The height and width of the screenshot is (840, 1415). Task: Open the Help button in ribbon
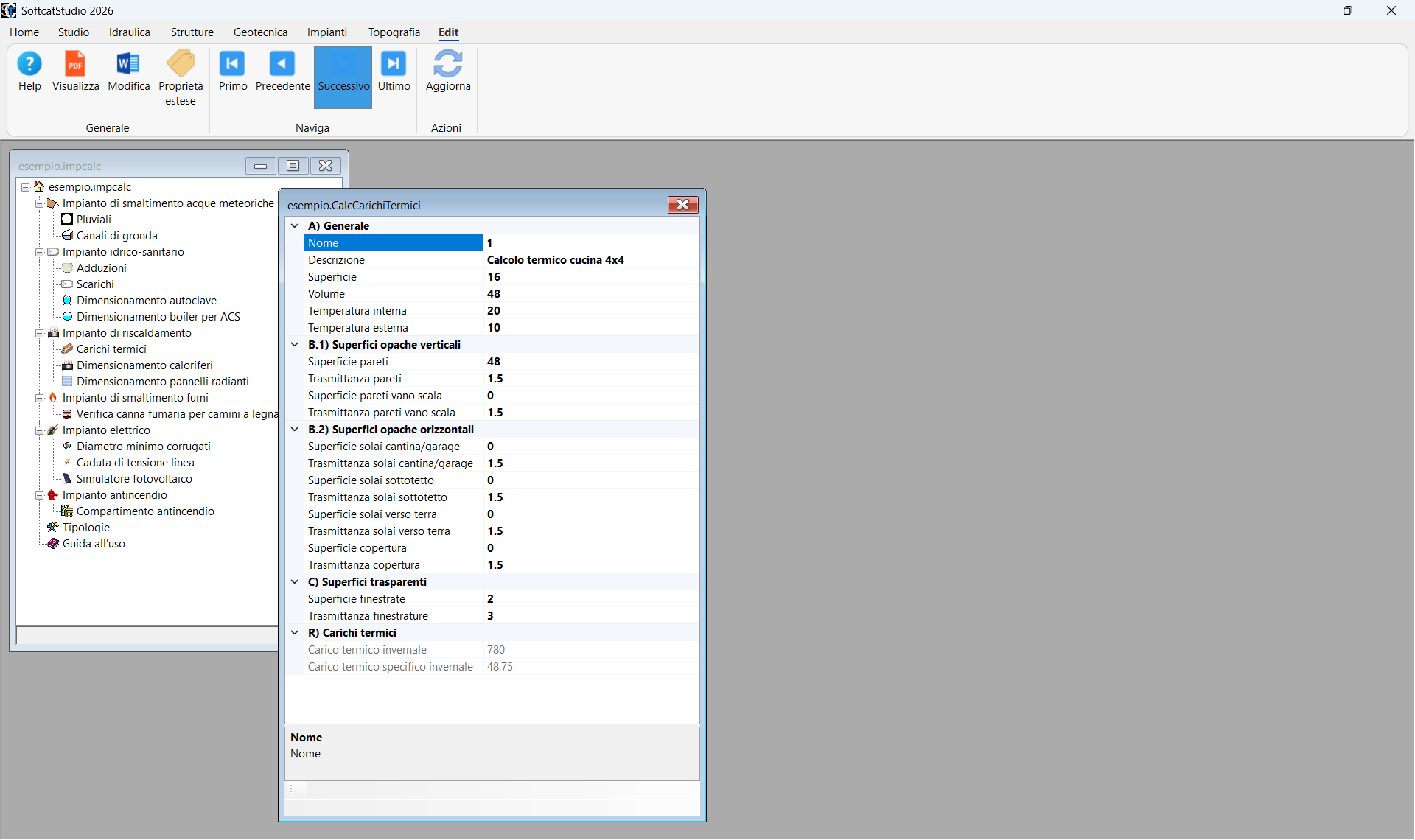click(x=29, y=72)
